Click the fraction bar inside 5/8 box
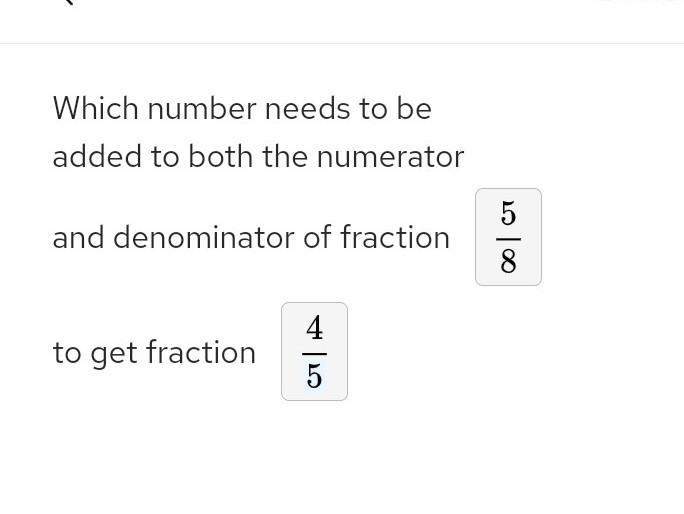 click(x=508, y=239)
